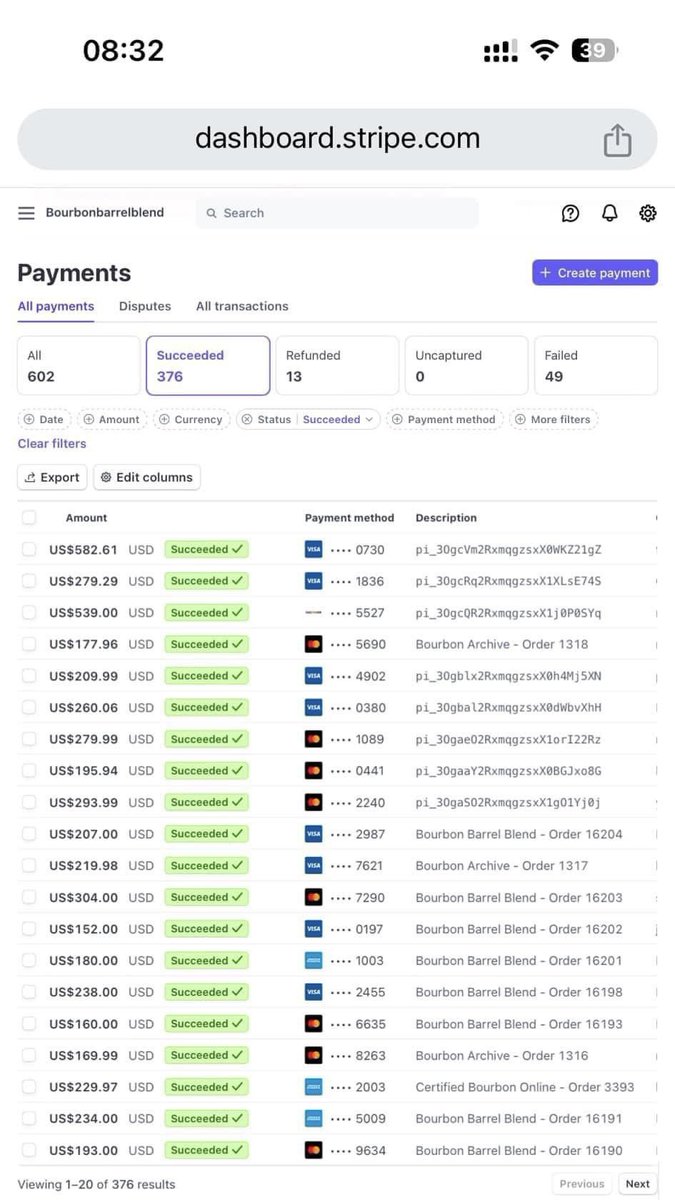675x1200 pixels.
Task: Click the card icon for 5527
Action: (x=314, y=612)
